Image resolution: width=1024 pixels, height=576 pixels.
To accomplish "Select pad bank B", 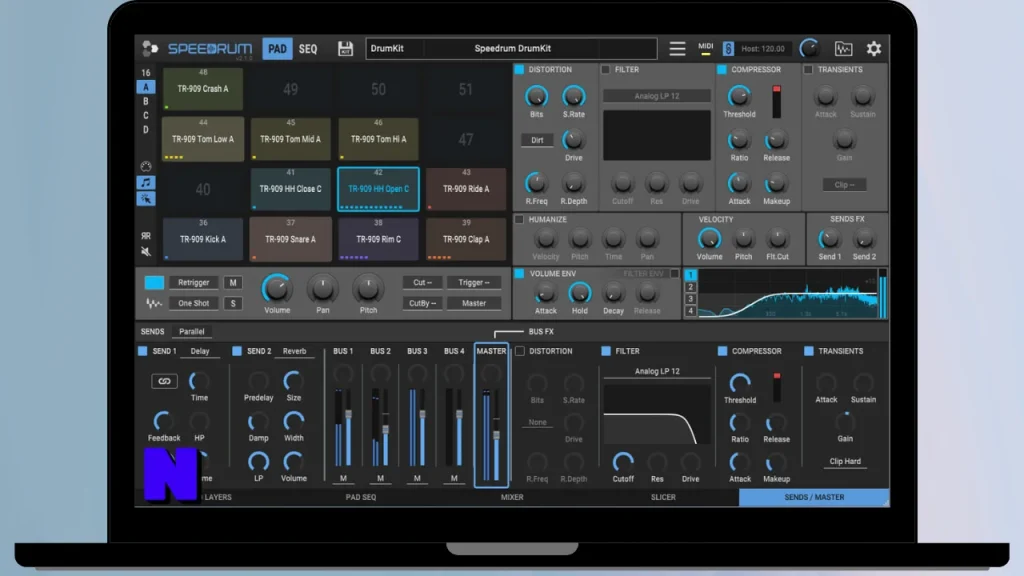I will (x=146, y=101).
